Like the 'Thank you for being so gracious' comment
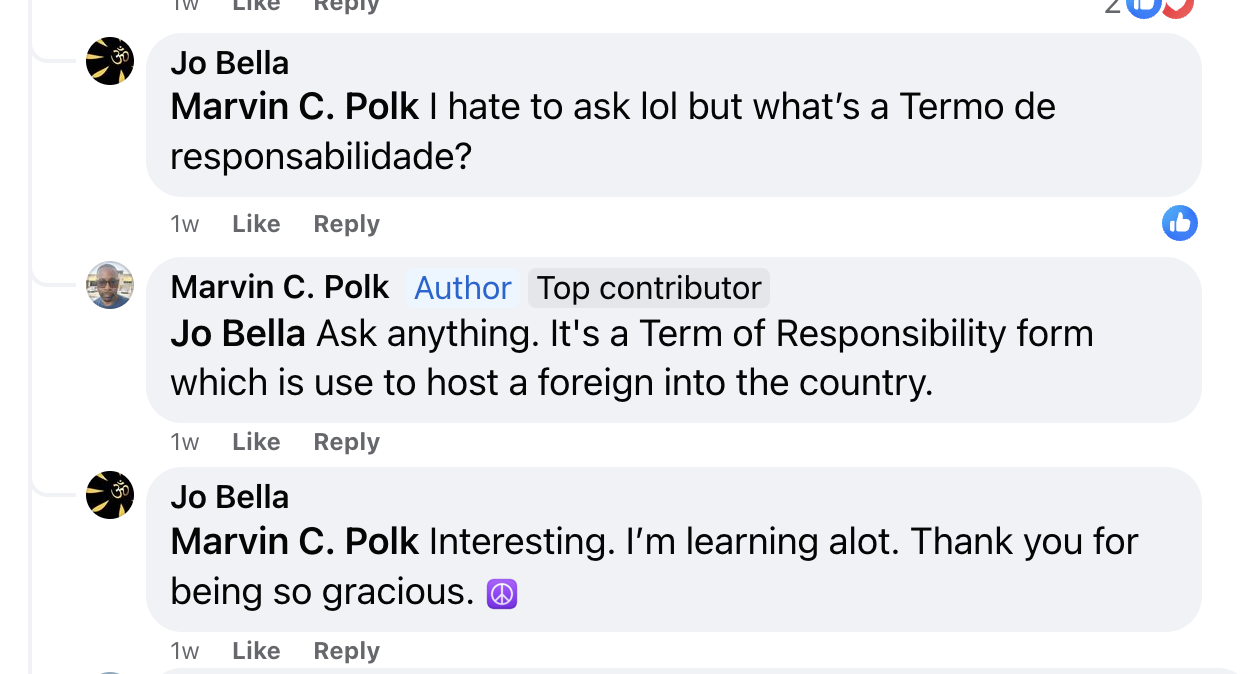Image resolution: width=1248 pixels, height=674 pixels. point(256,651)
